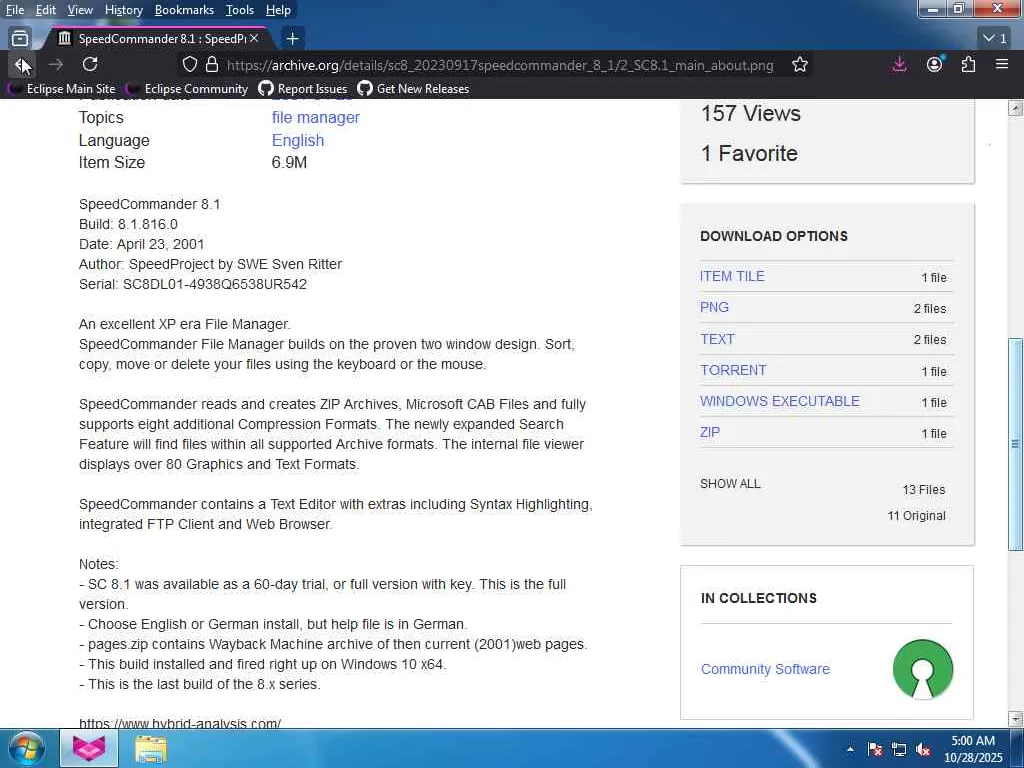The width and height of the screenshot is (1024, 768).
Task: Expand TEXT download option
Action: coord(717,339)
